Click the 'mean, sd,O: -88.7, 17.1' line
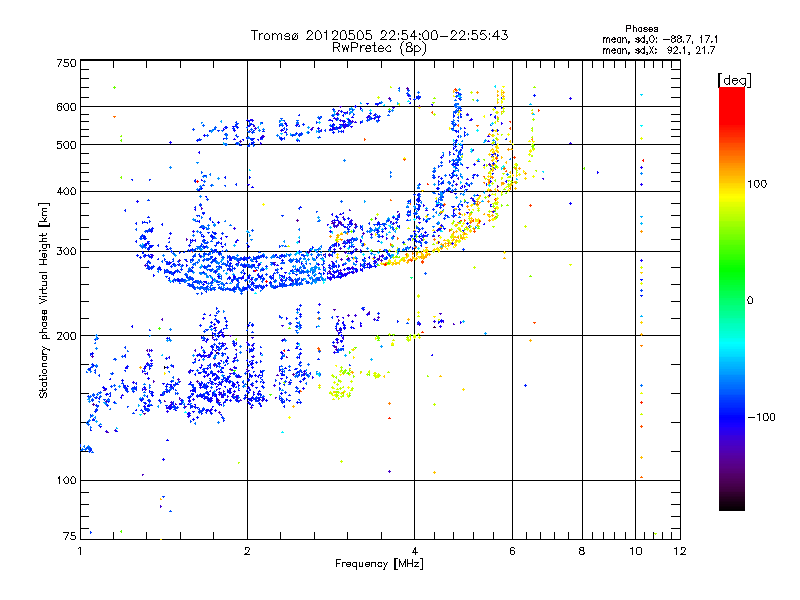The image size is (800, 600). click(x=660, y=39)
